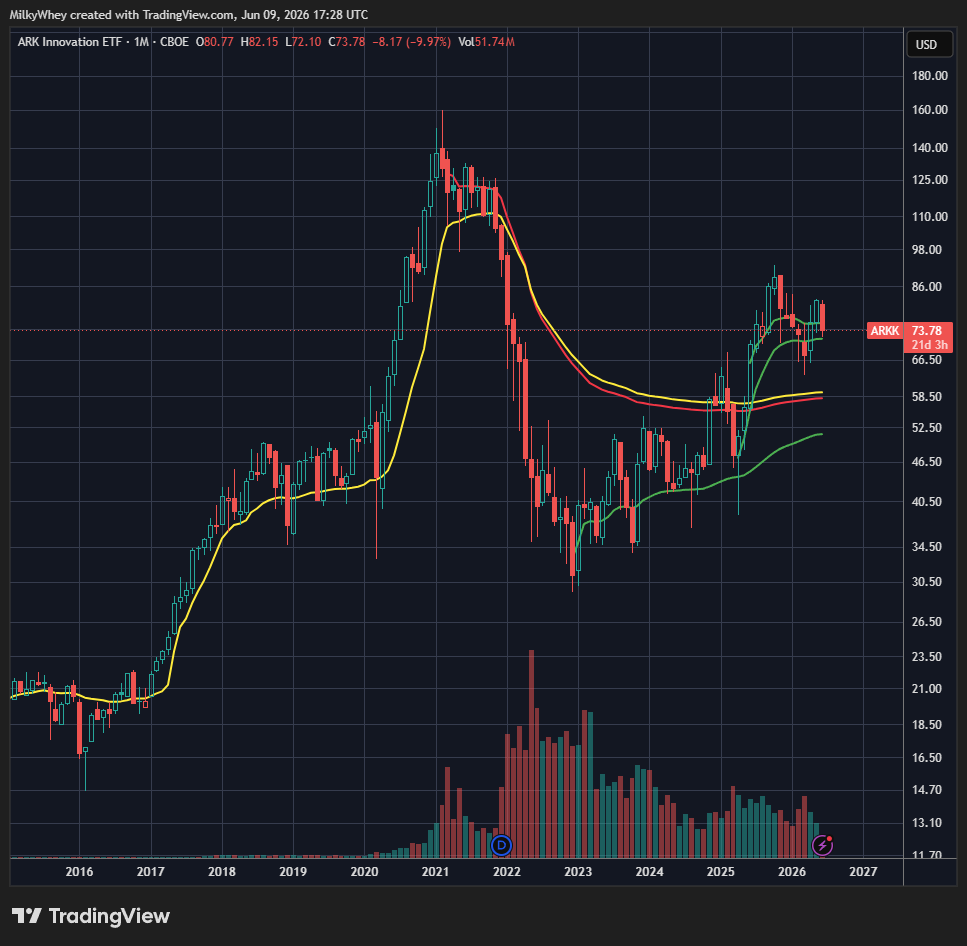Click the 1M interval label
Viewport: 967px width, 946px height.
[x=142, y=42]
